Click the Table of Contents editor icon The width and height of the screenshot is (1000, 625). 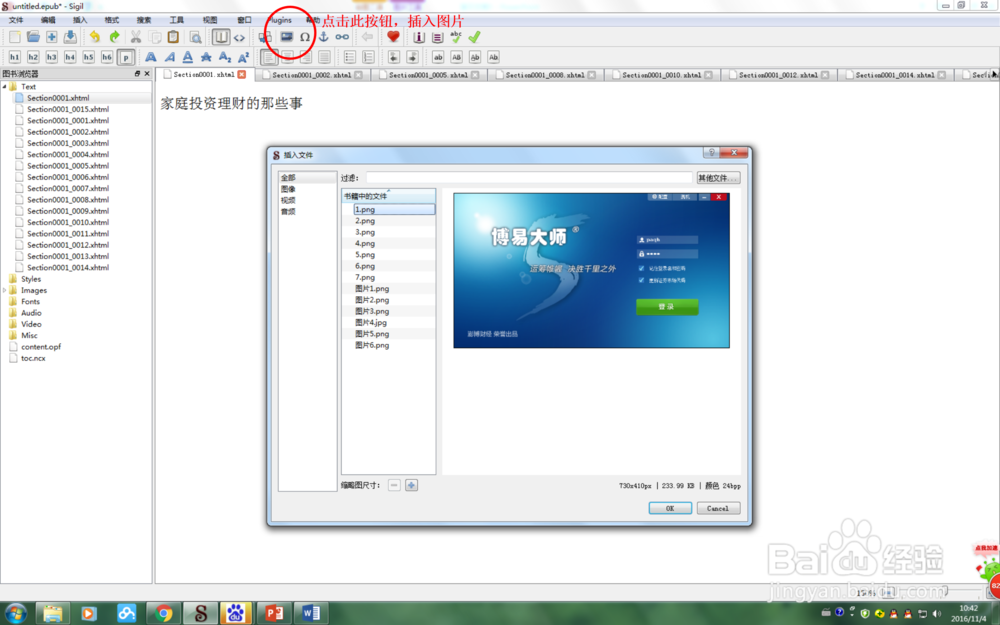click(438, 37)
